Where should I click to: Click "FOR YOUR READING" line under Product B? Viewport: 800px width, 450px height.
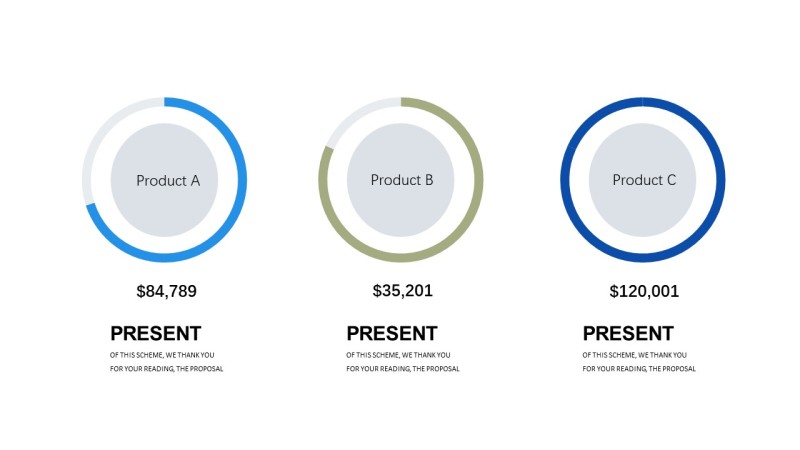point(403,369)
